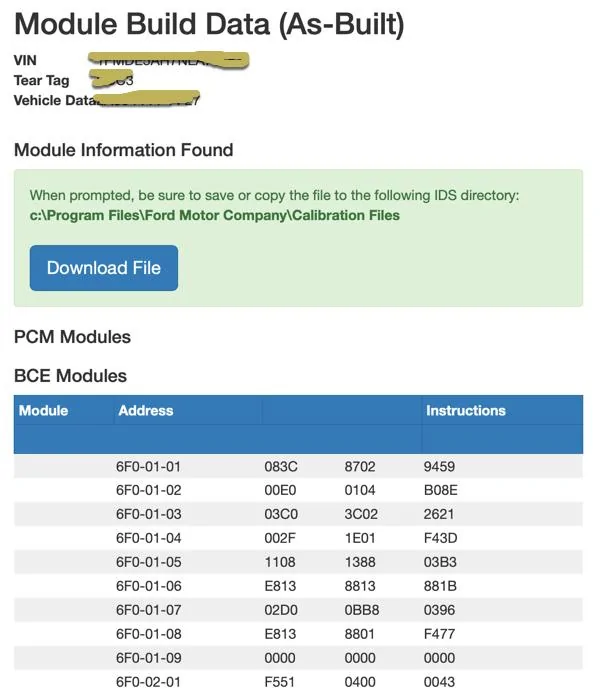The height and width of the screenshot is (689, 605).
Task: Click value 8702 in the first row
Action: (360, 466)
